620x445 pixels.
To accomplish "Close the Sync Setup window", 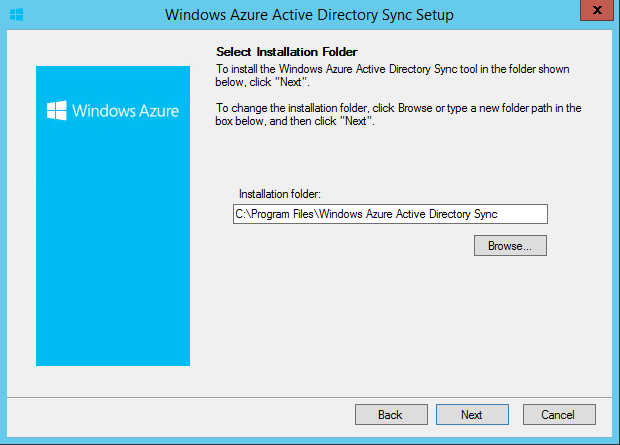I will tap(597, 10).
